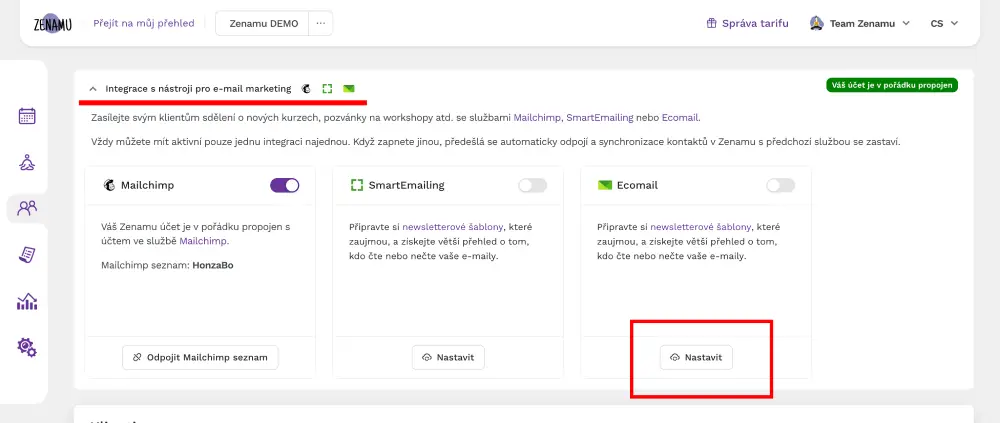This screenshot has height=423, width=1000.
Task: Open the three-dots menu next to Zenamu DEMO
Action: 320,24
